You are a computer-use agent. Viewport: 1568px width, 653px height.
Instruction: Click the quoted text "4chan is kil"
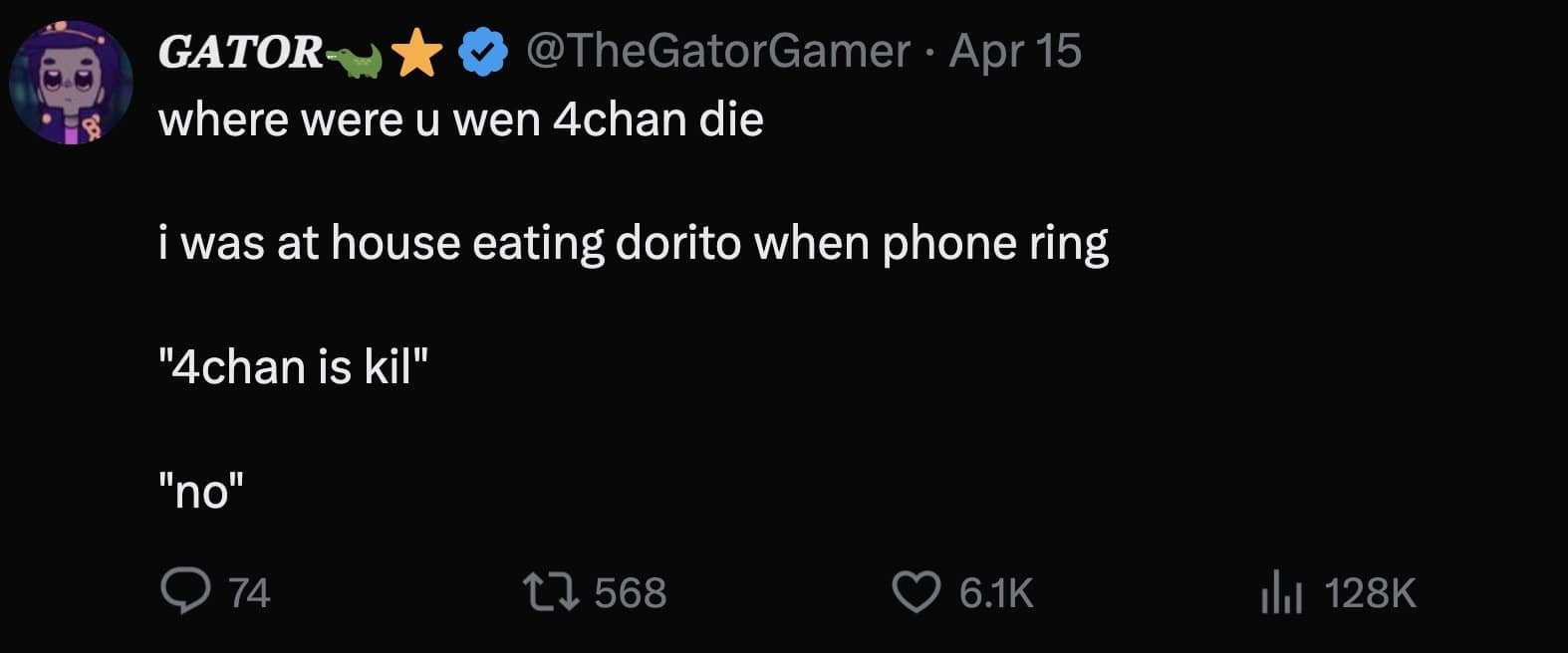tap(293, 367)
